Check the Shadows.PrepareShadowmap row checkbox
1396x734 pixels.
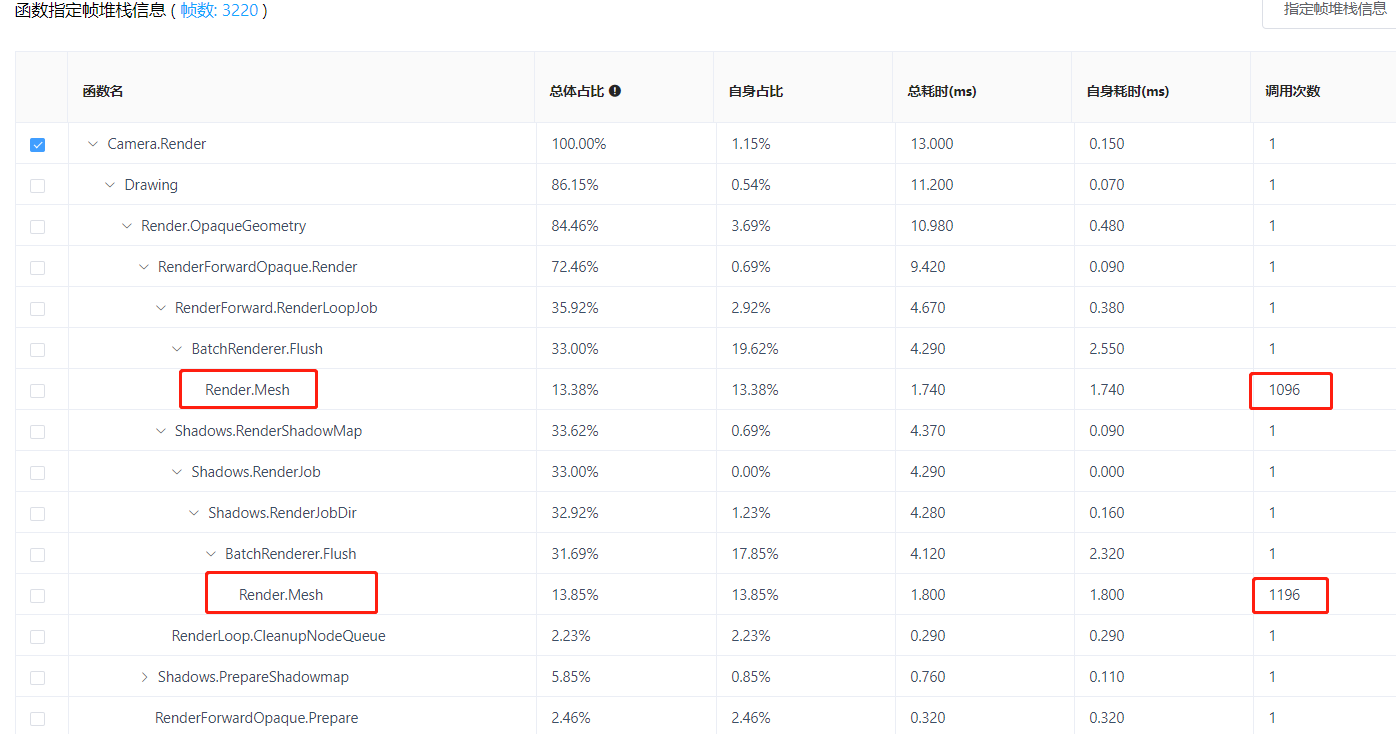coord(37,677)
